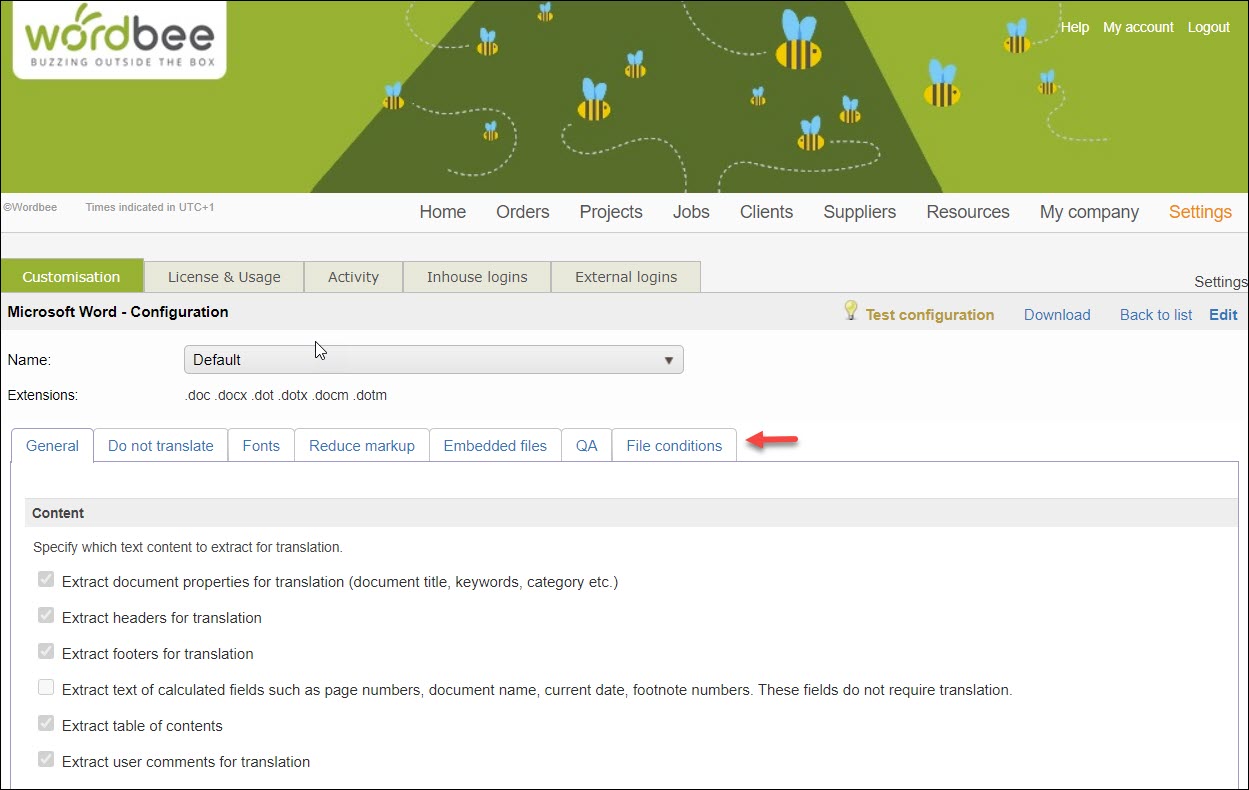Select the Embedded files tab
This screenshot has height=790, width=1249.
(x=495, y=446)
